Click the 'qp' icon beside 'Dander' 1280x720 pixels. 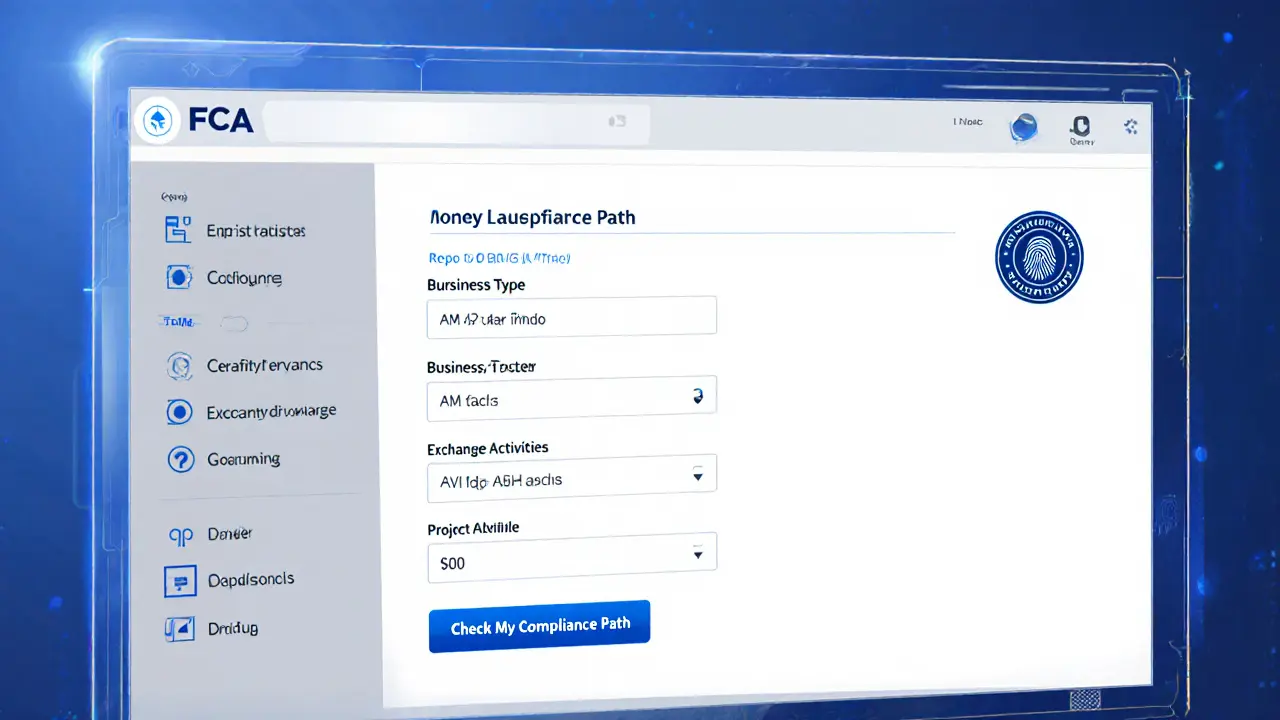click(180, 536)
